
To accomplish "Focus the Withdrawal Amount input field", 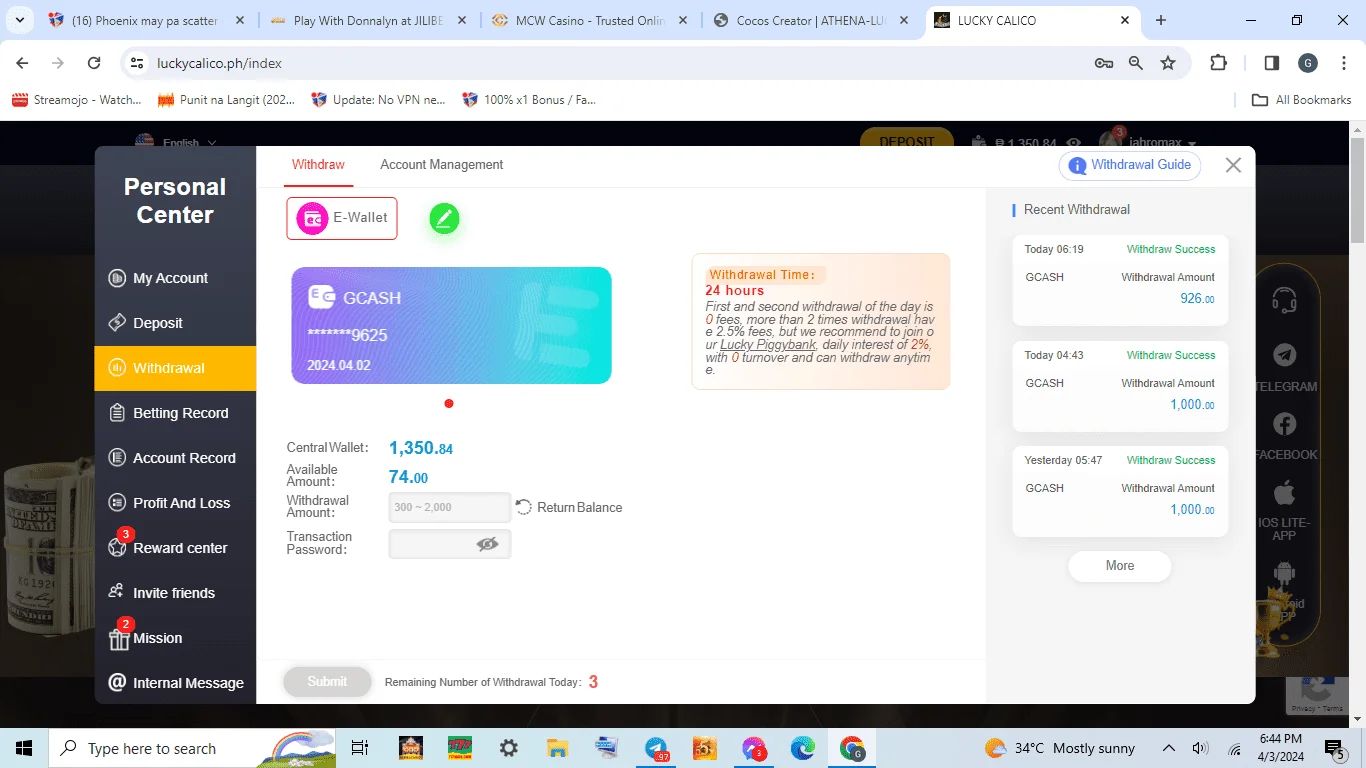I will click(450, 507).
